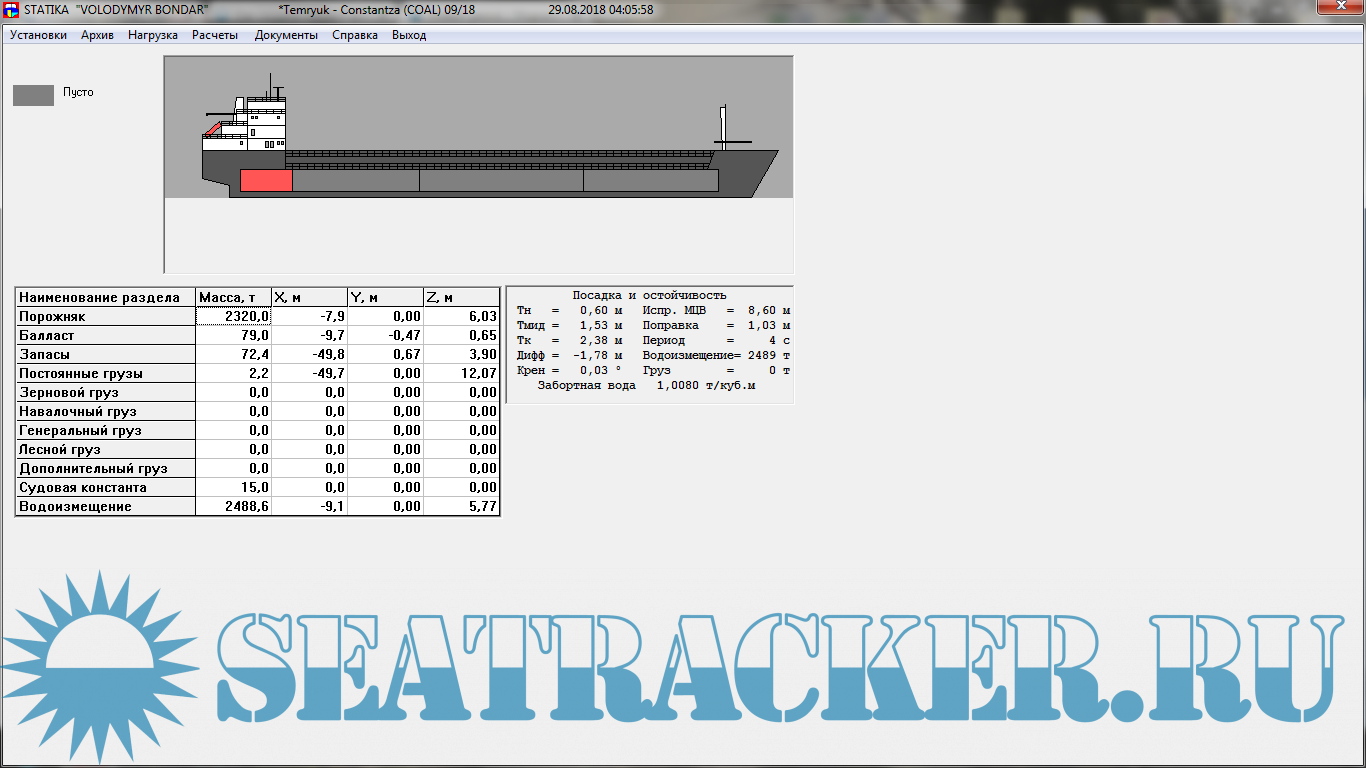Select the red tank in ship diagram
Viewport: 1366px width, 768px height.
click(266, 181)
